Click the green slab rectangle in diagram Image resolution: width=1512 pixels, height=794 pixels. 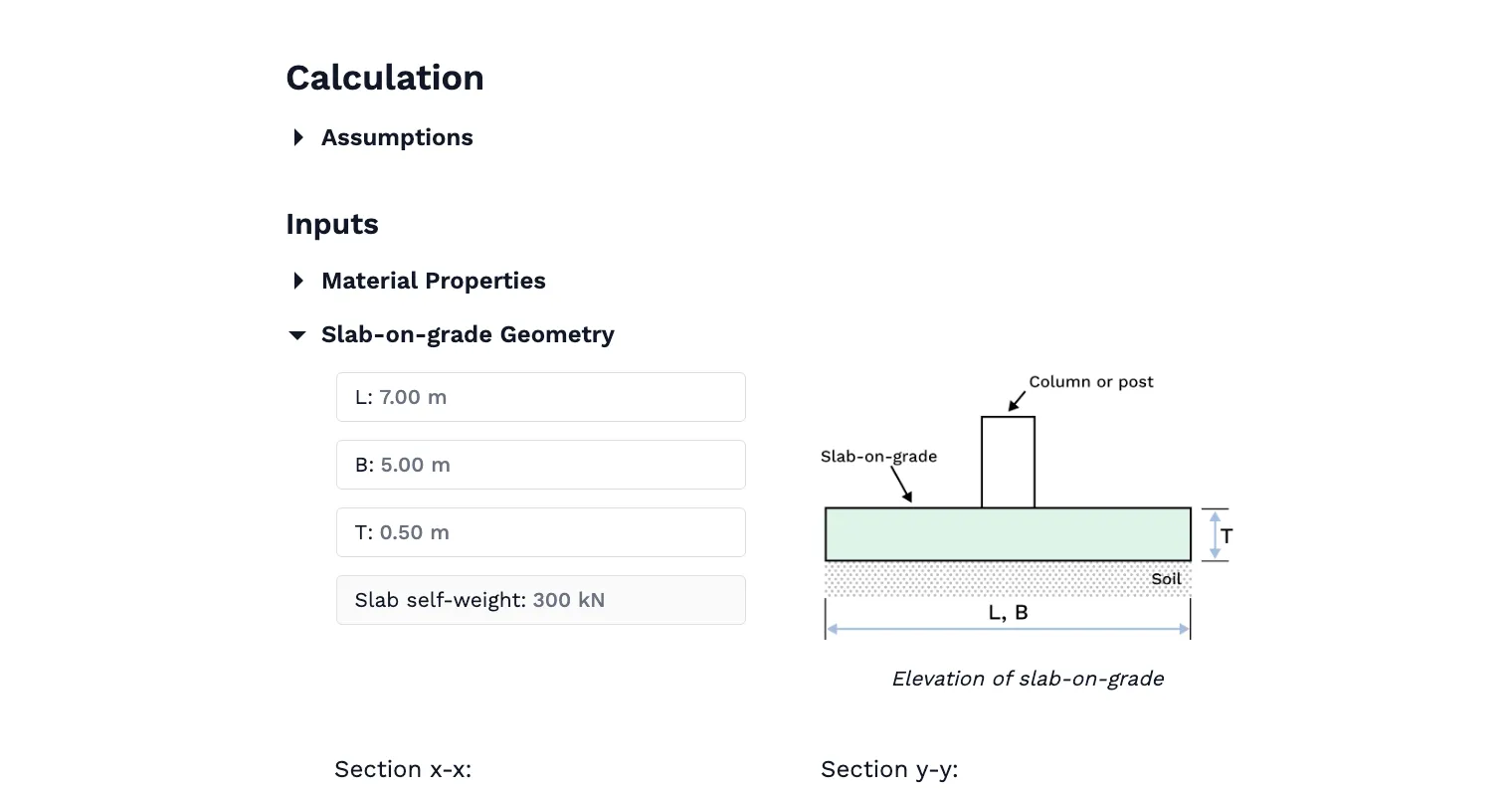click(1008, 534)
